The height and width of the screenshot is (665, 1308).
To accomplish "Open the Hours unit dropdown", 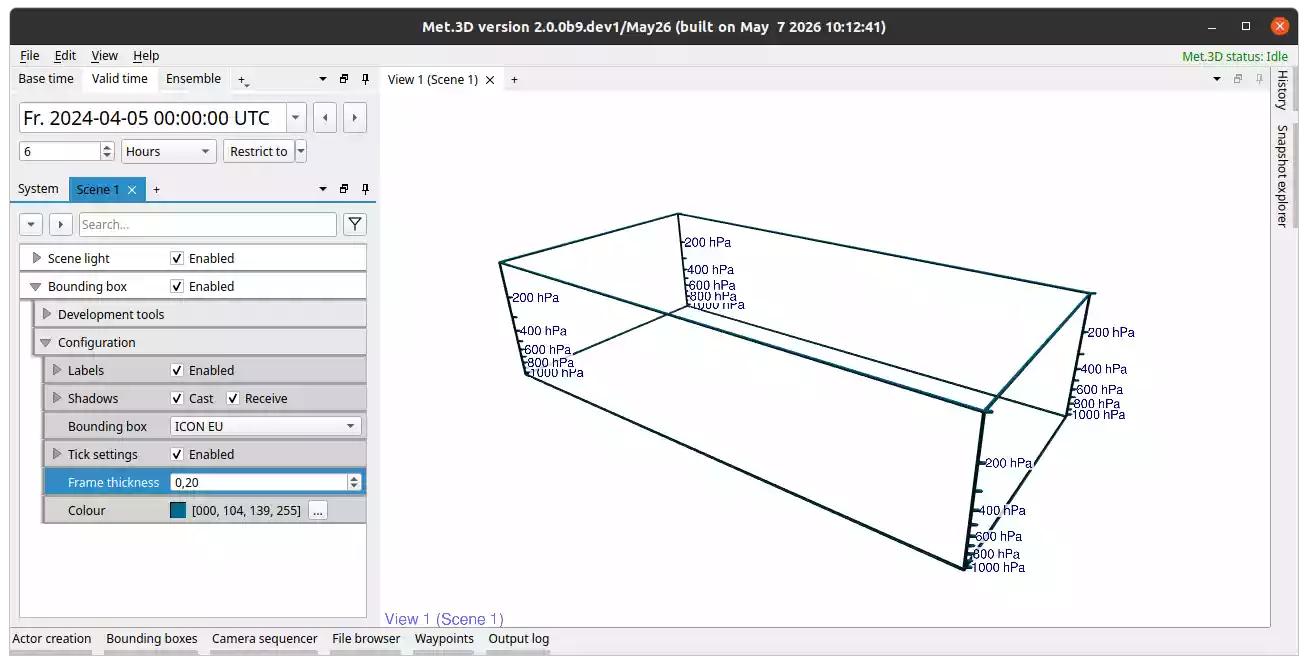I will (169, 151).
